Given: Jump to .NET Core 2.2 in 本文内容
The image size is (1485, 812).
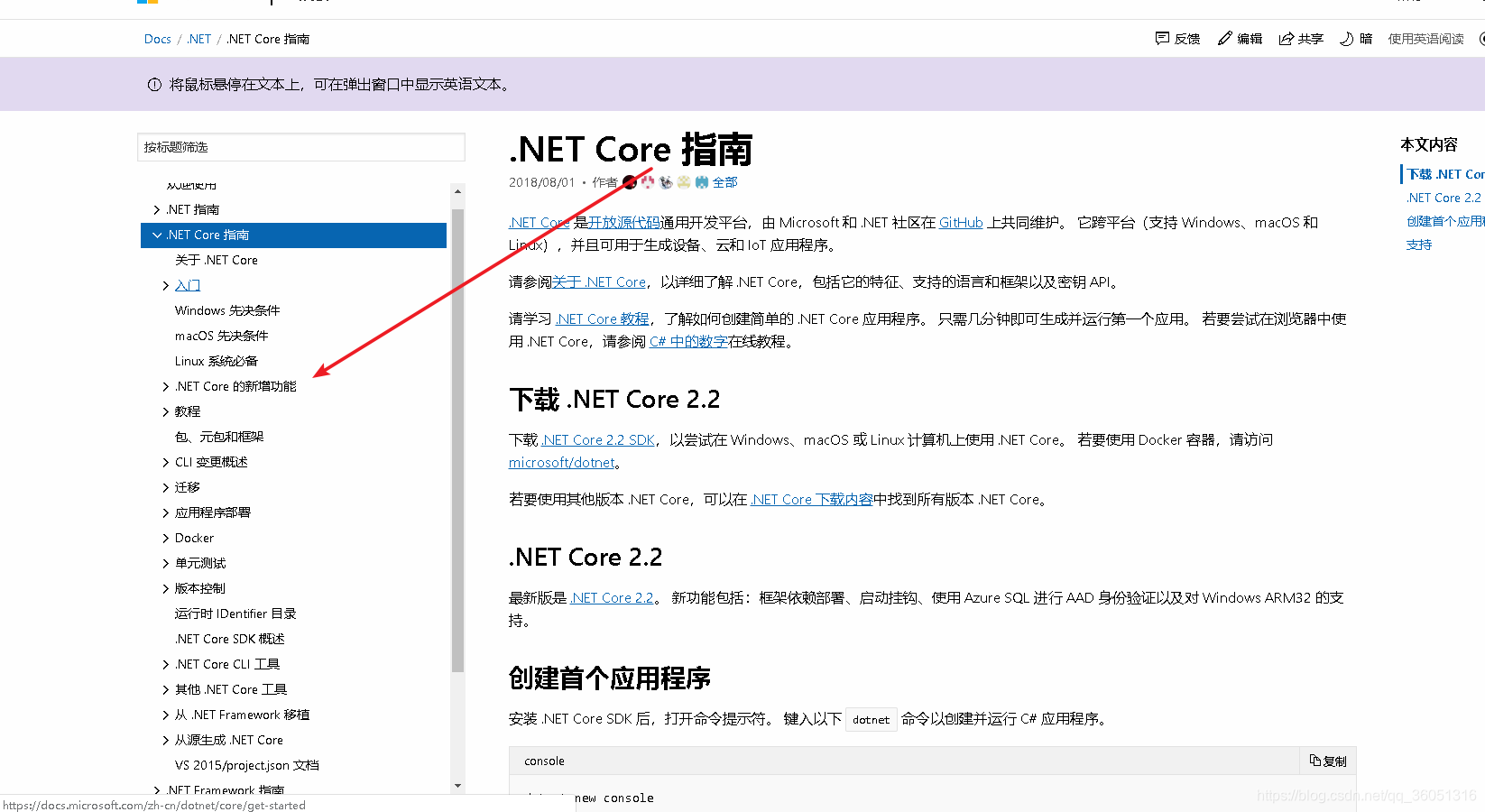Looking at the screenshot, I should (x=1443, y=198).
